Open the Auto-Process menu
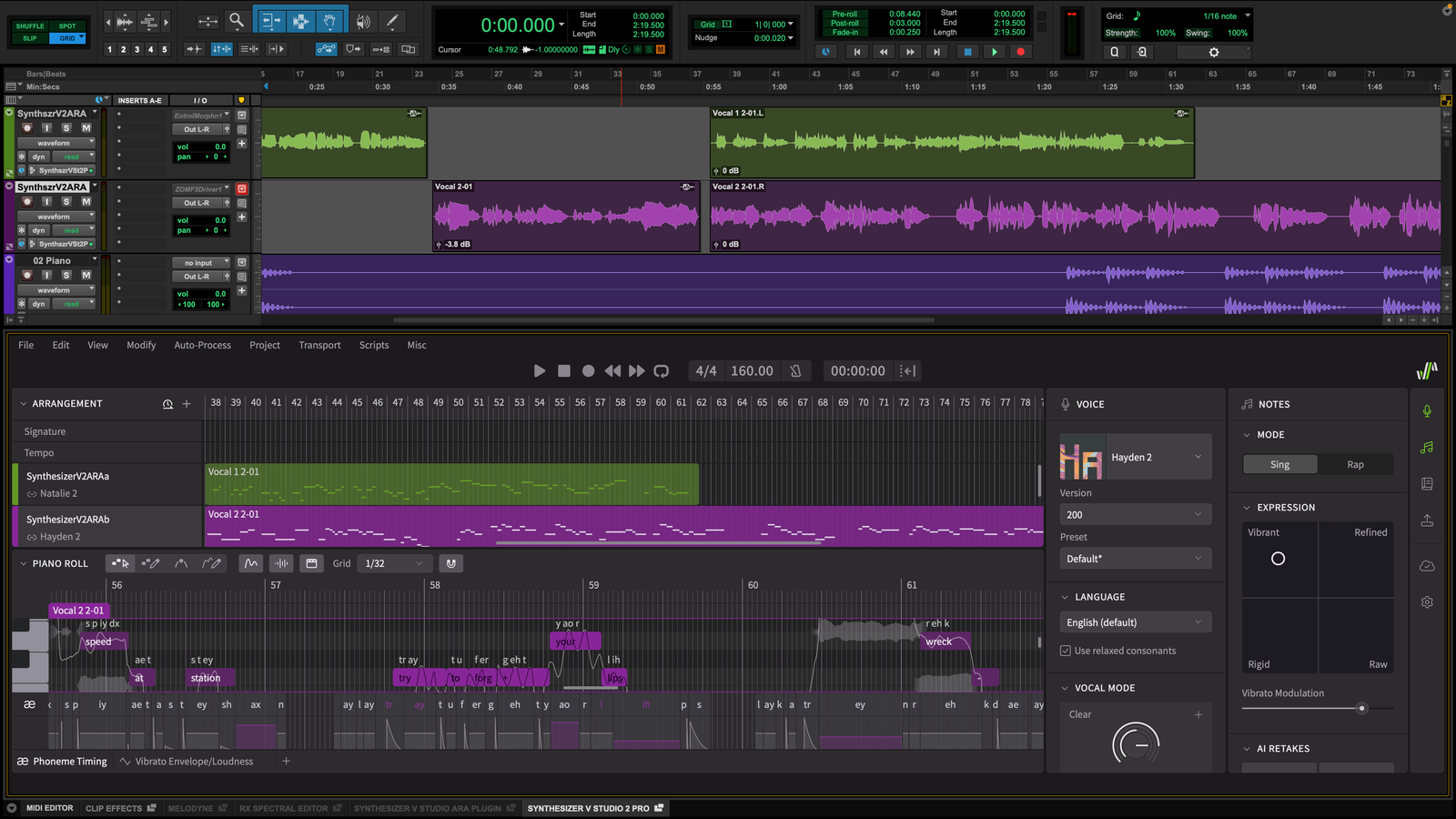The height and width of the screenshot is (819, 1456). click(202, 345)
